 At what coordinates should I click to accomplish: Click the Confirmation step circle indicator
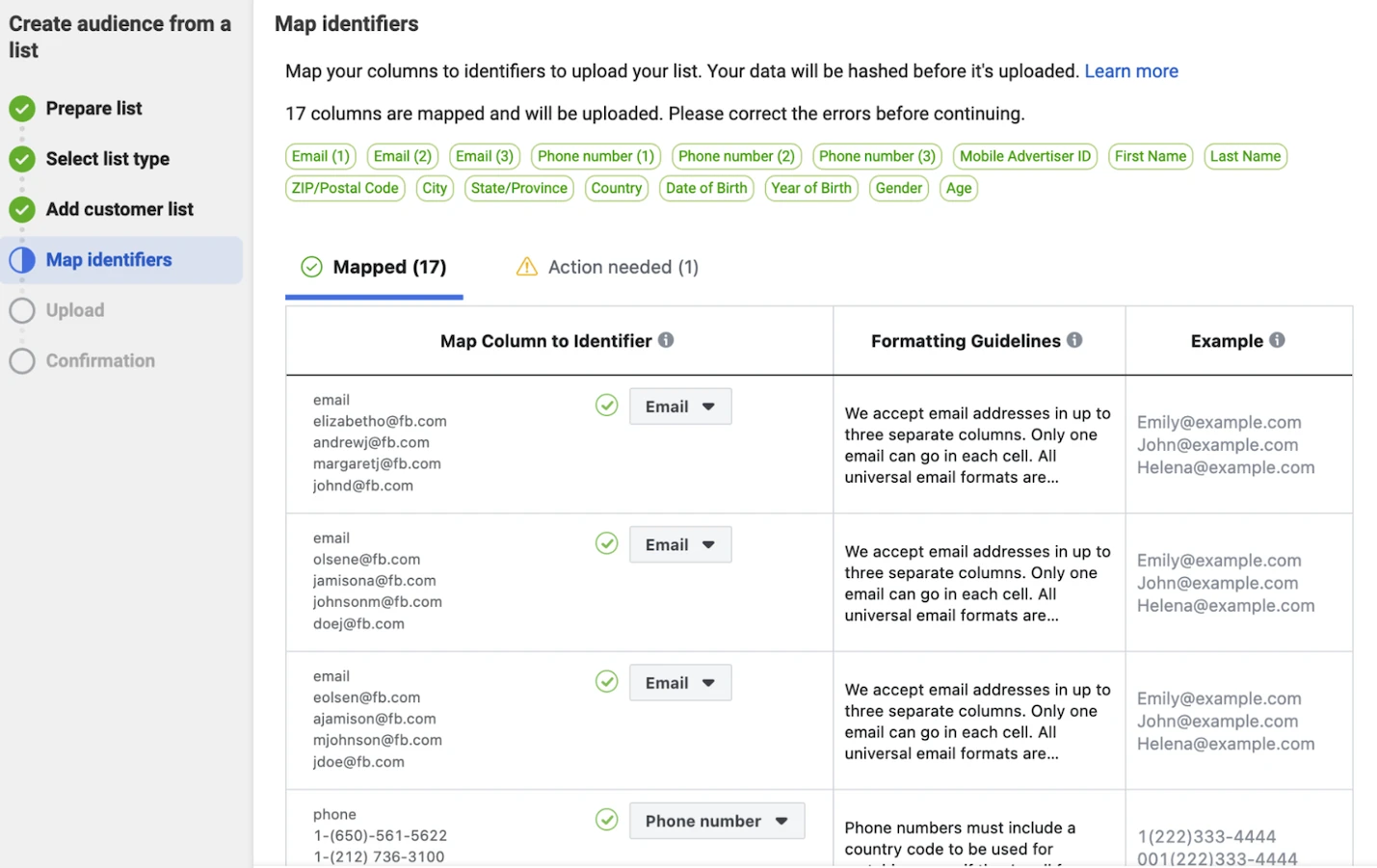(x=22, y=361)
